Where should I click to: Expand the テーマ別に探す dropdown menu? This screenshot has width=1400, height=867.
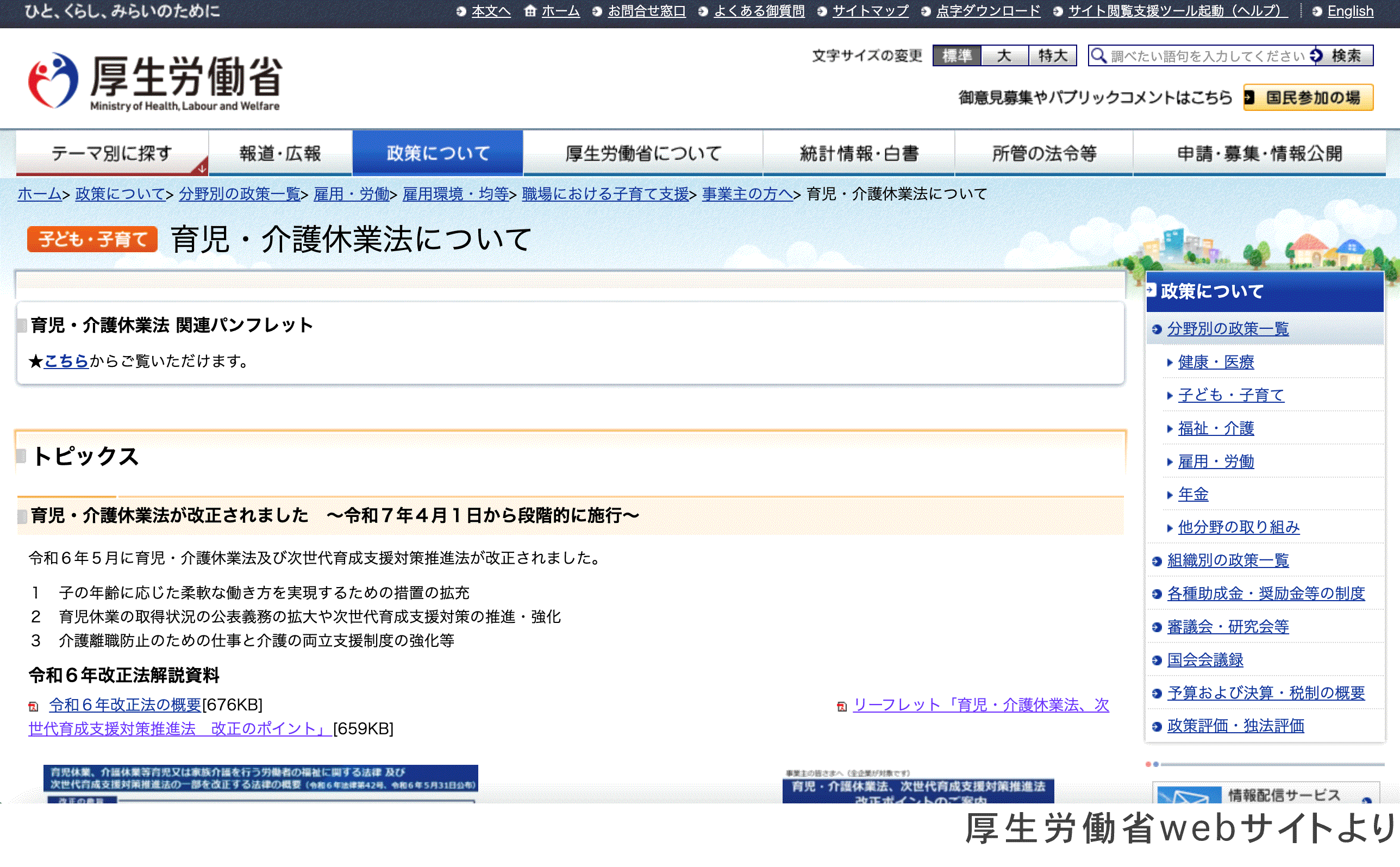112,153
